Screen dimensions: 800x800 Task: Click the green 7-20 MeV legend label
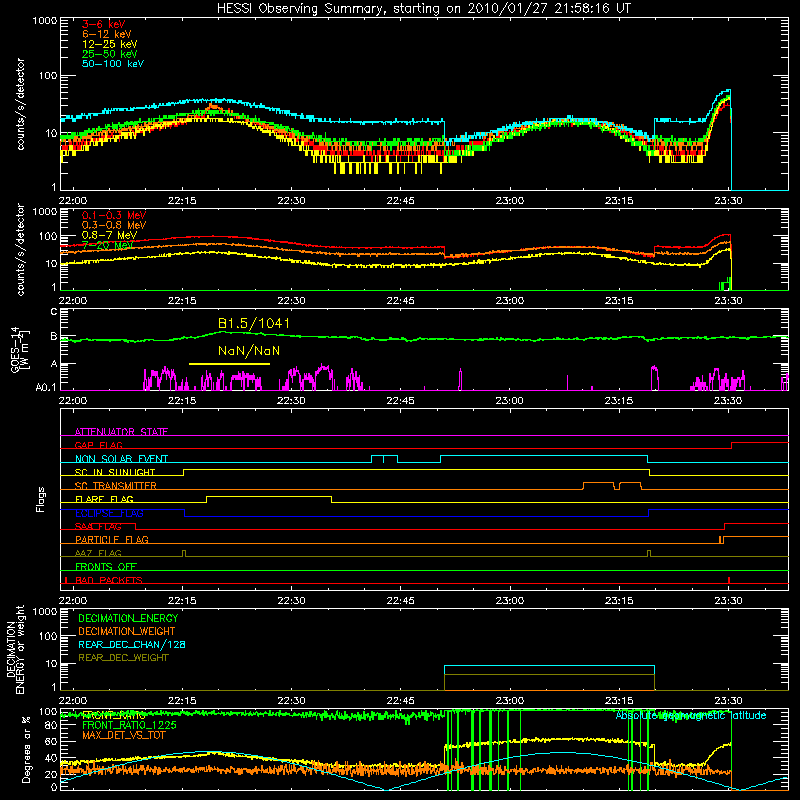(107, 245)
